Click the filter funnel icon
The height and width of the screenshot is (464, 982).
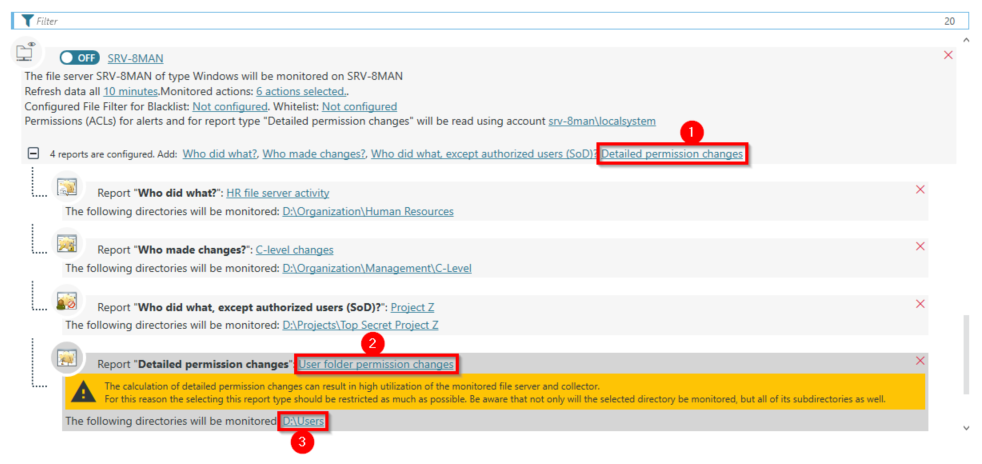click(27, 20)
